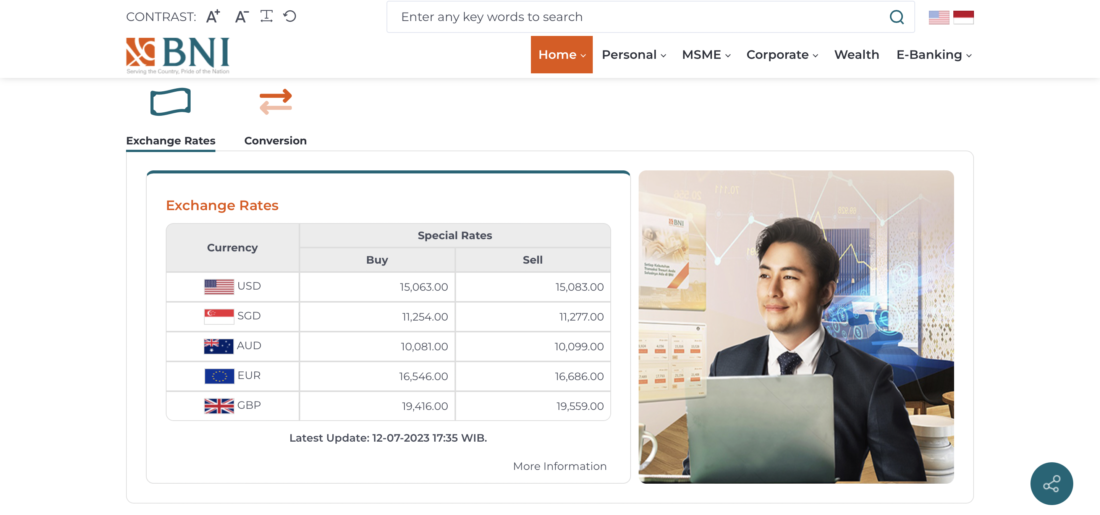Click the reset contrast settings icon
The height and width of the screenshot is (515, 1100).
coord(290,16)
